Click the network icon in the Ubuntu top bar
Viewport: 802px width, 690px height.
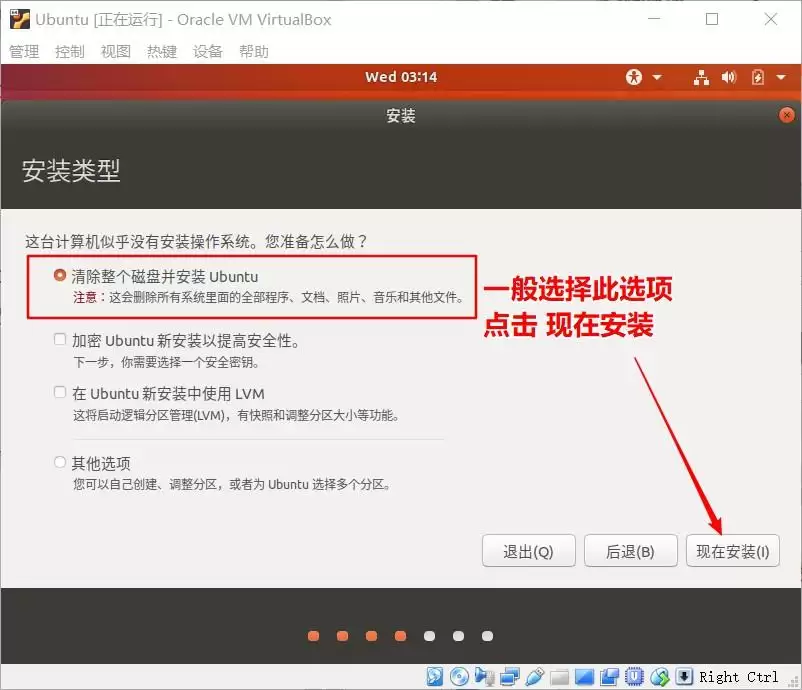[701, 77]
